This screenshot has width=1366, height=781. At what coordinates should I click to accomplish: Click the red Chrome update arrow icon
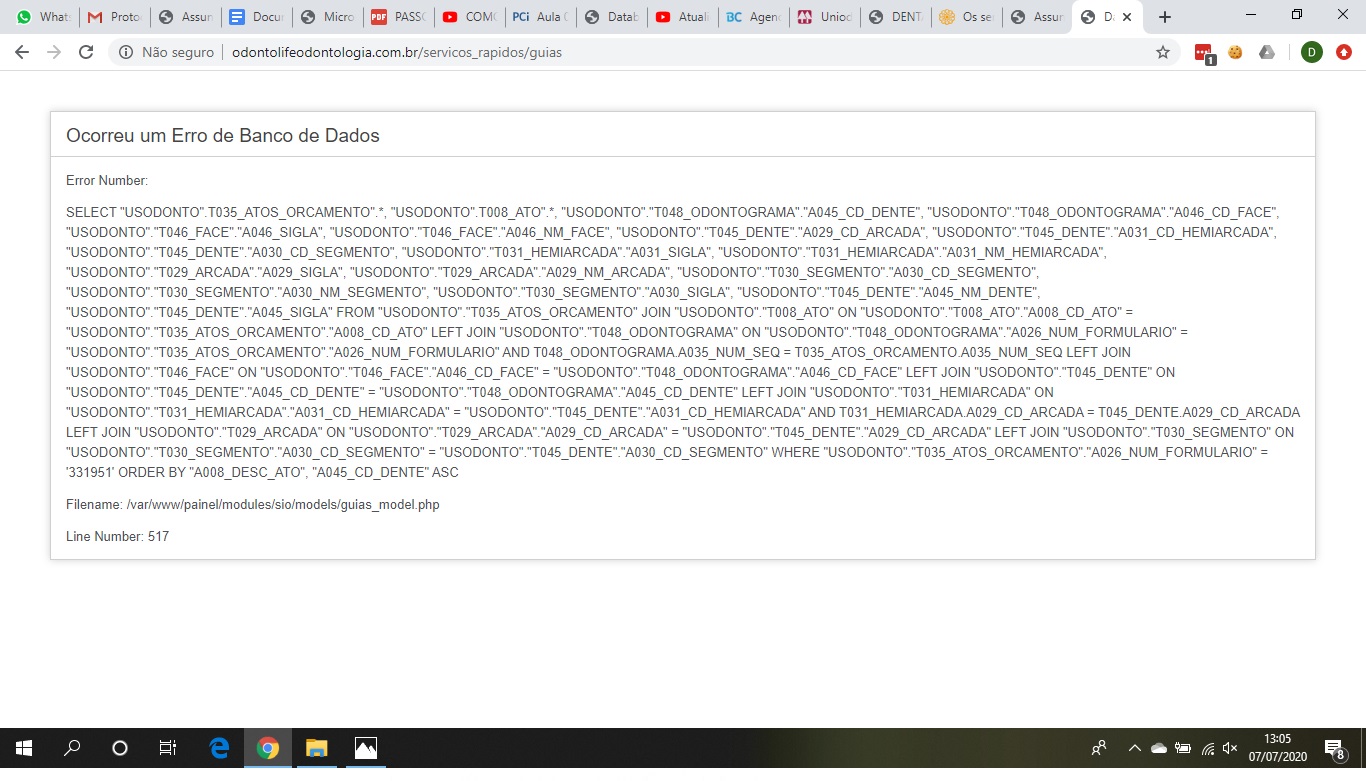click(1344, 52)
